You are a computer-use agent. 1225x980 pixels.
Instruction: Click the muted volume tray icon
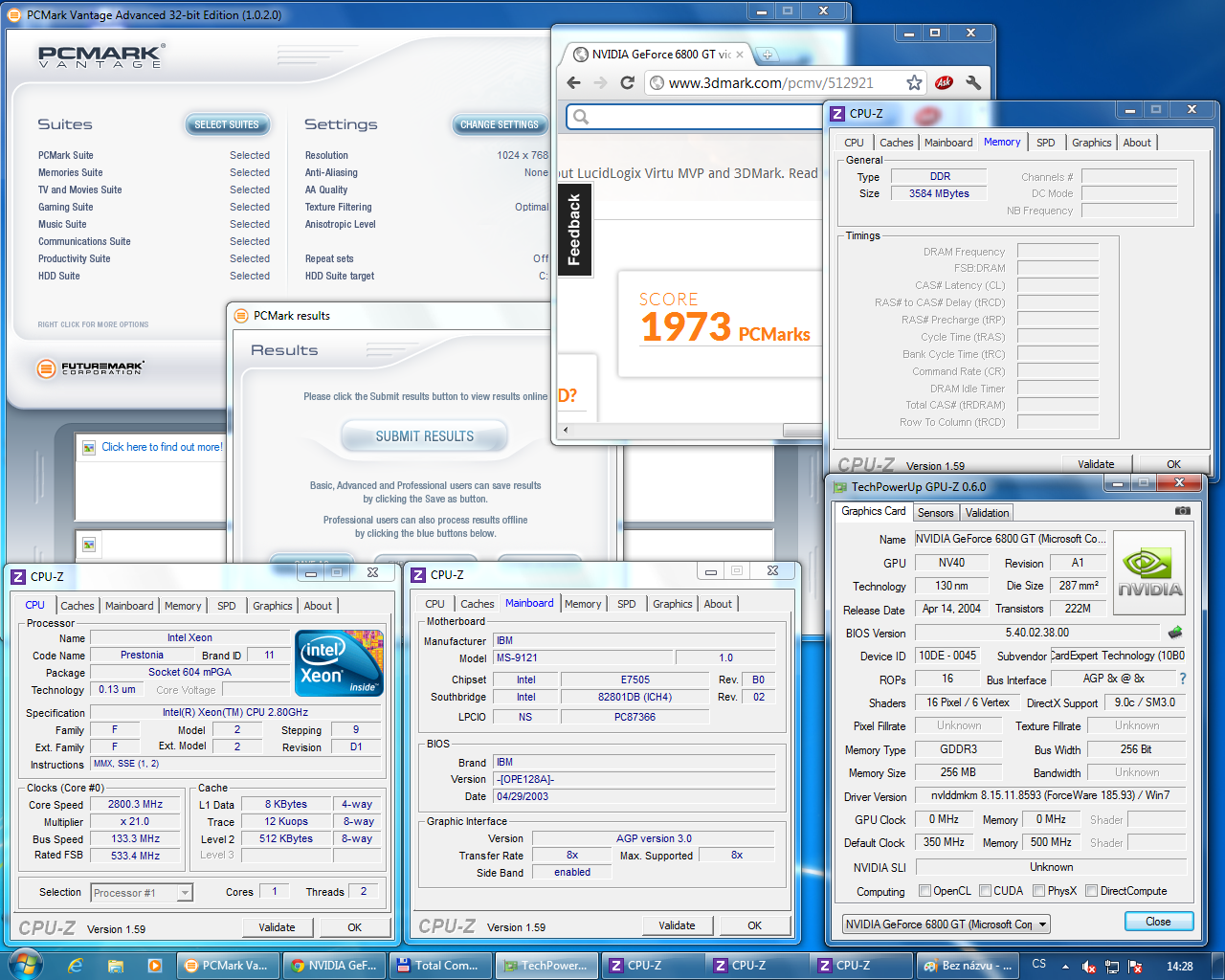coord(1088,967)
